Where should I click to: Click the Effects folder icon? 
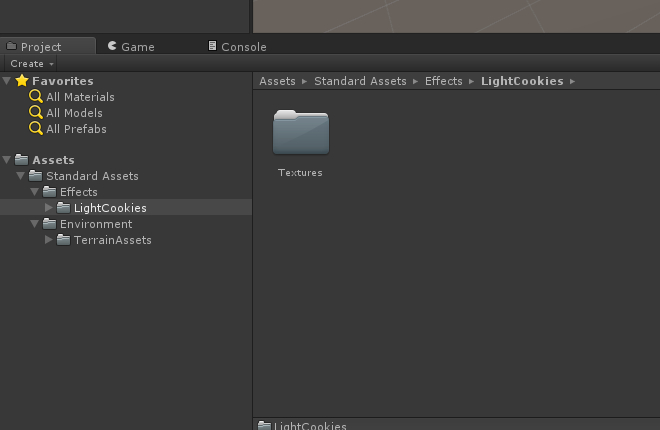(x=49, y=191)
